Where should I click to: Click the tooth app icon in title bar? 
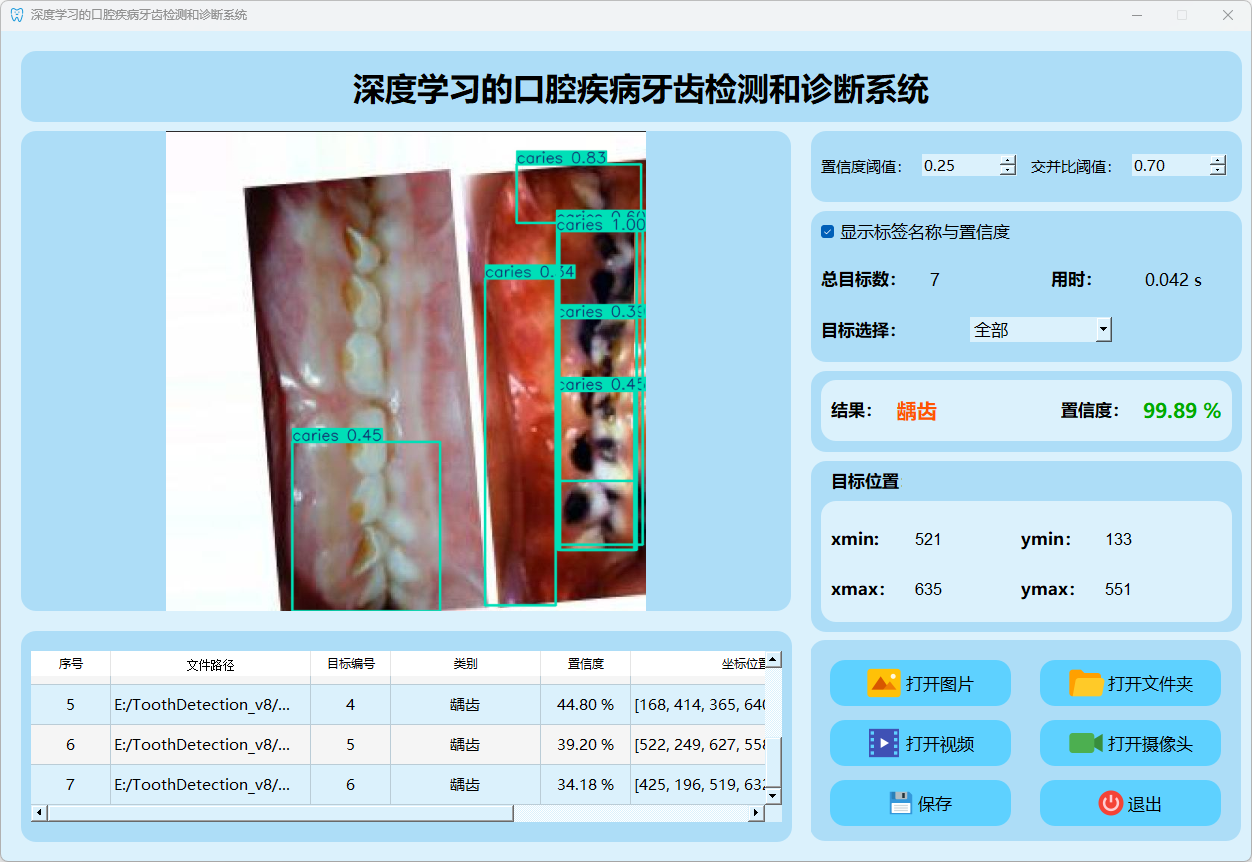coord(16,15)
